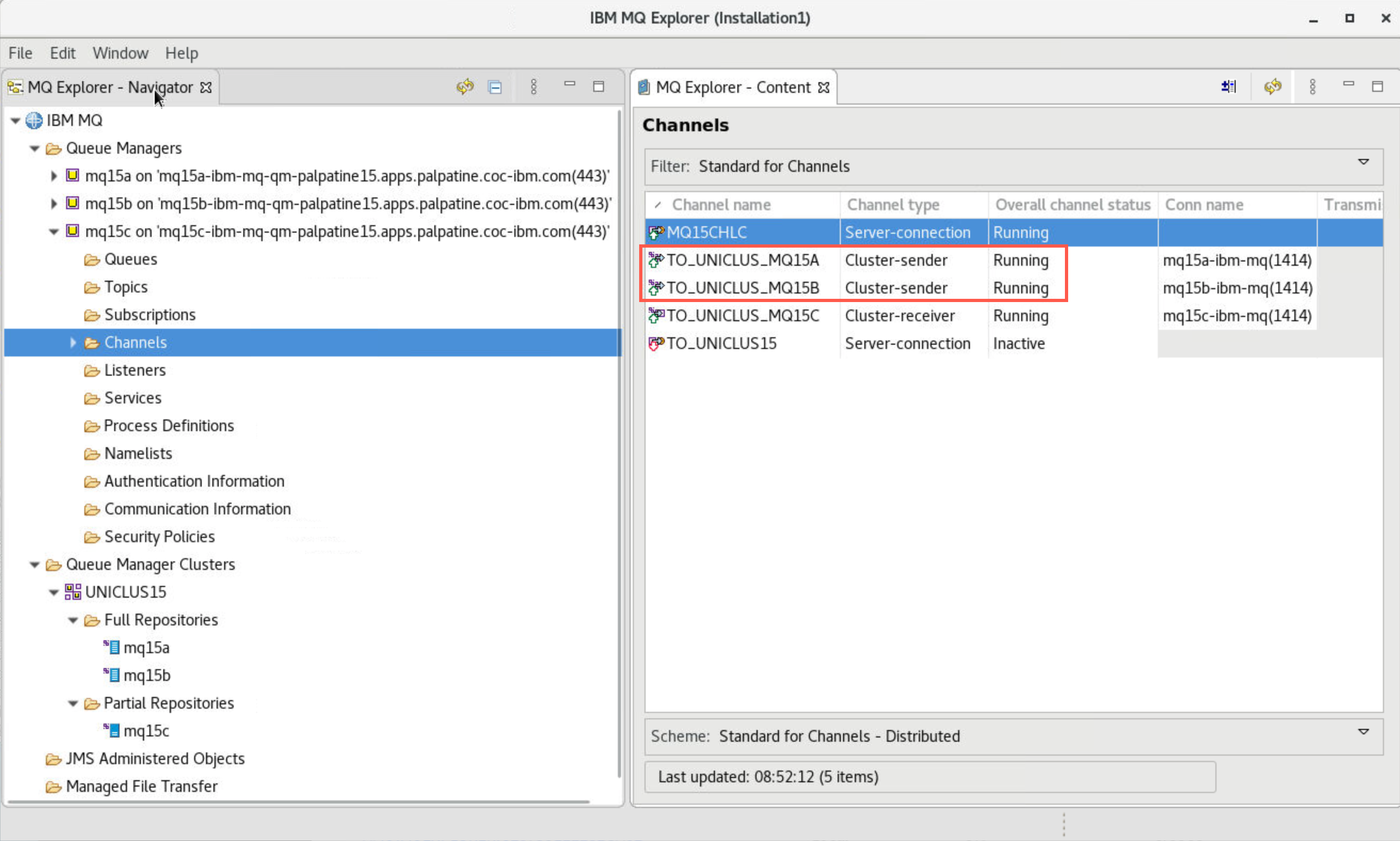Screen dimensions: 1400x841
Task: Open the Help menu
Action: [x=182, y=53]
